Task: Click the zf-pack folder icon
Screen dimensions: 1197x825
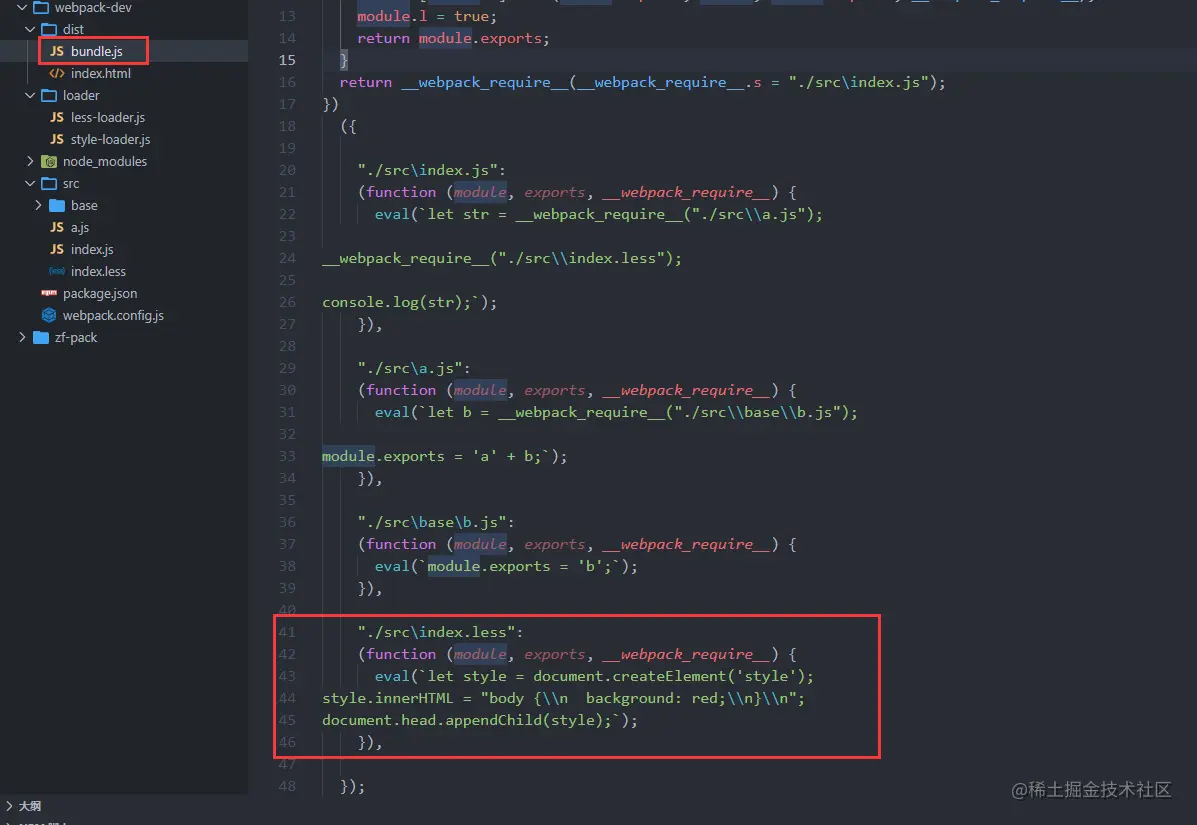Action: coord(41,337)
